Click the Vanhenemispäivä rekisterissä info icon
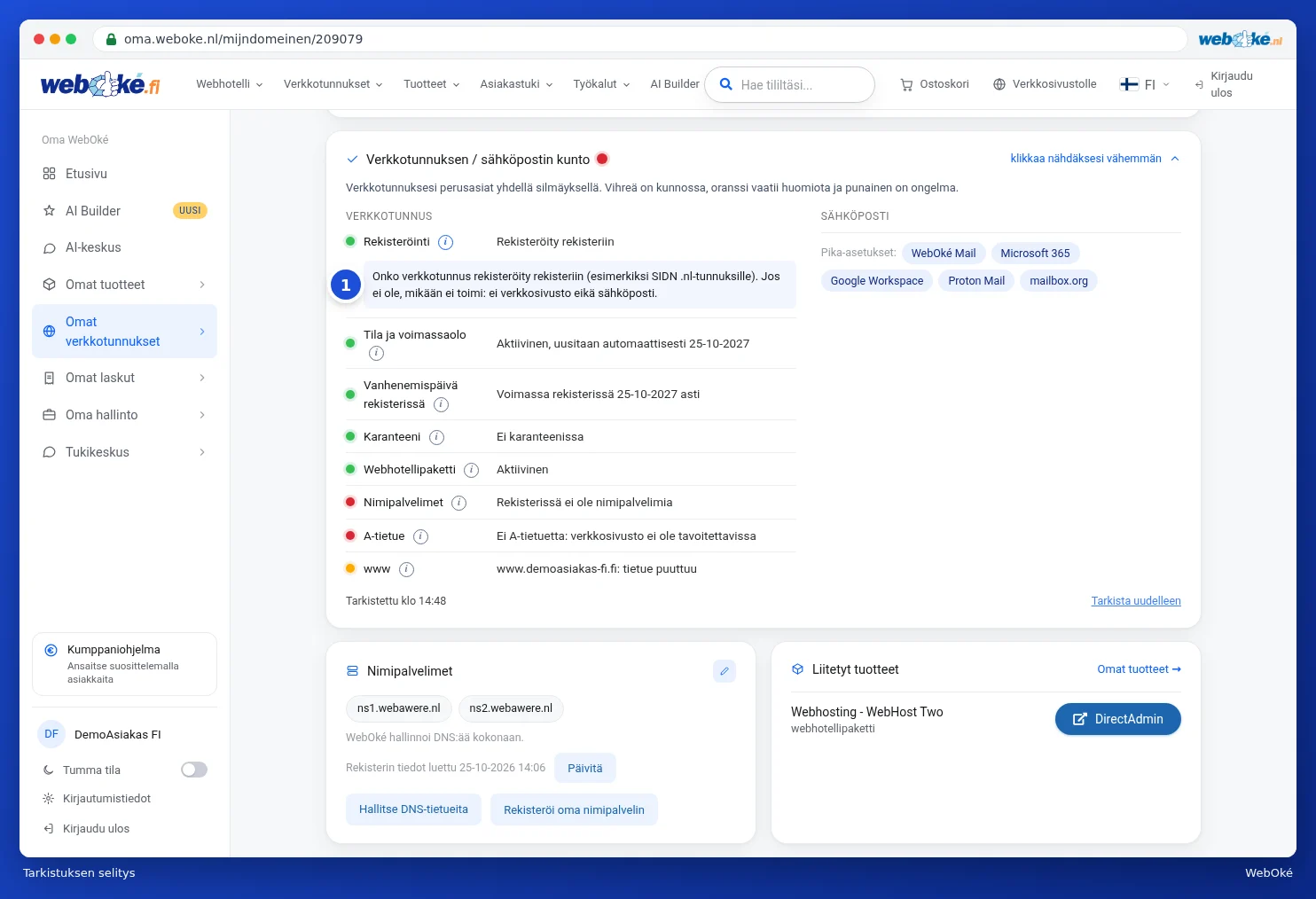 click(x=441, y=404)
